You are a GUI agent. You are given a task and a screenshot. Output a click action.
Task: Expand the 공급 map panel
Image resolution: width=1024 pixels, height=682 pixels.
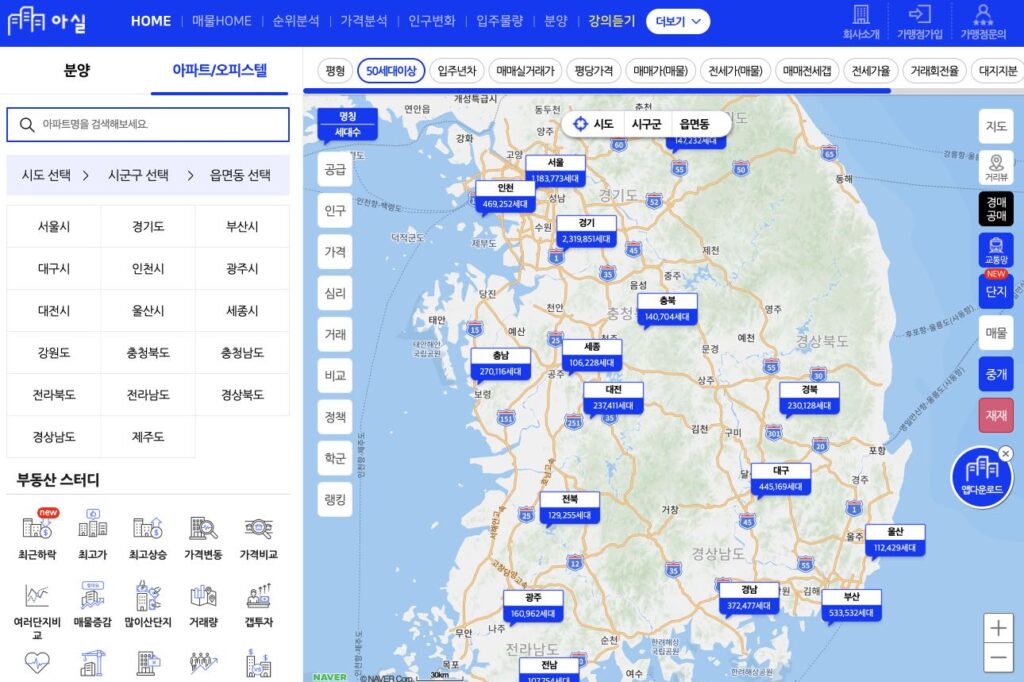(x=335, y=170)
